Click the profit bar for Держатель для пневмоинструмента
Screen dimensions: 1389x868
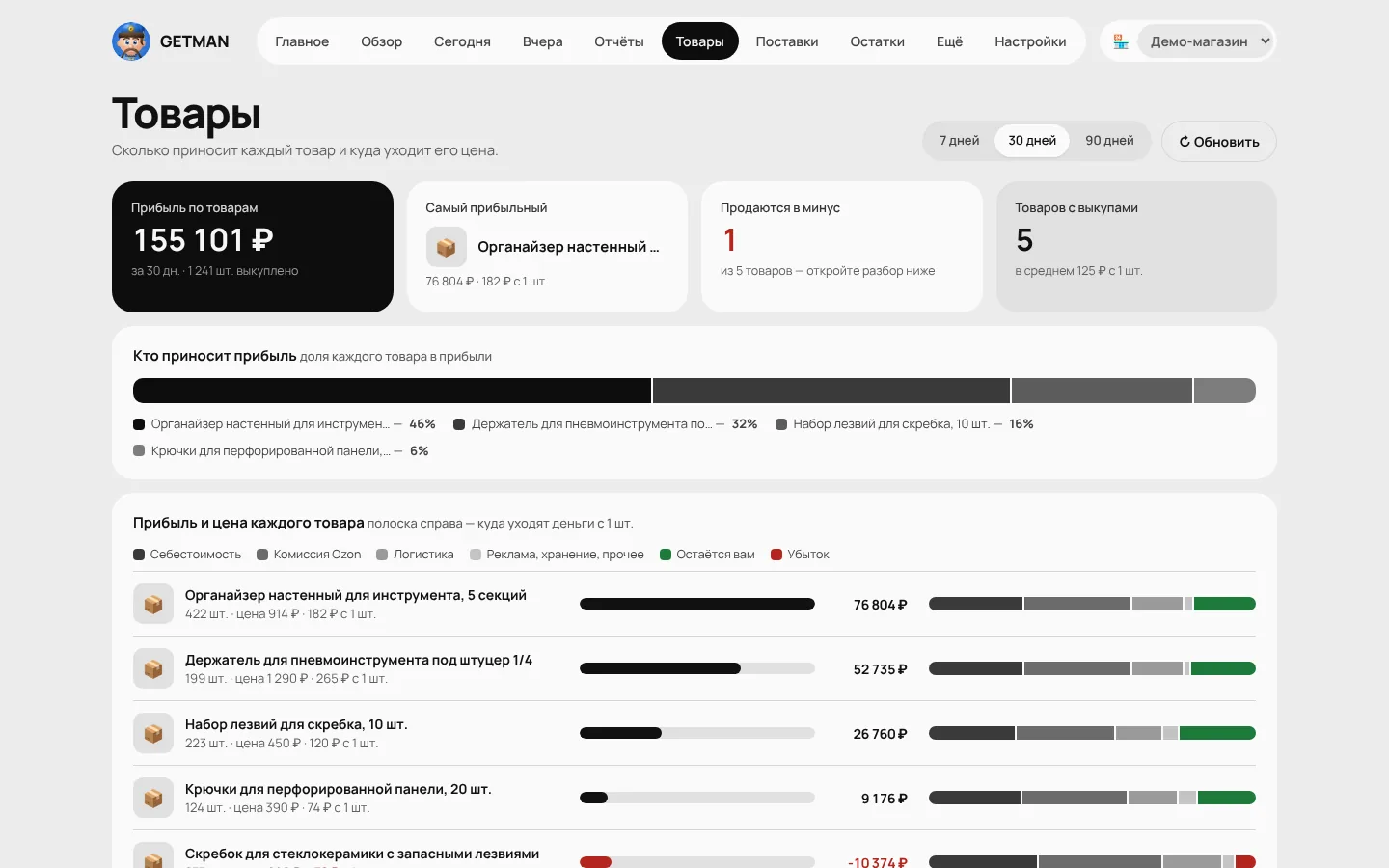click(697, 668)
